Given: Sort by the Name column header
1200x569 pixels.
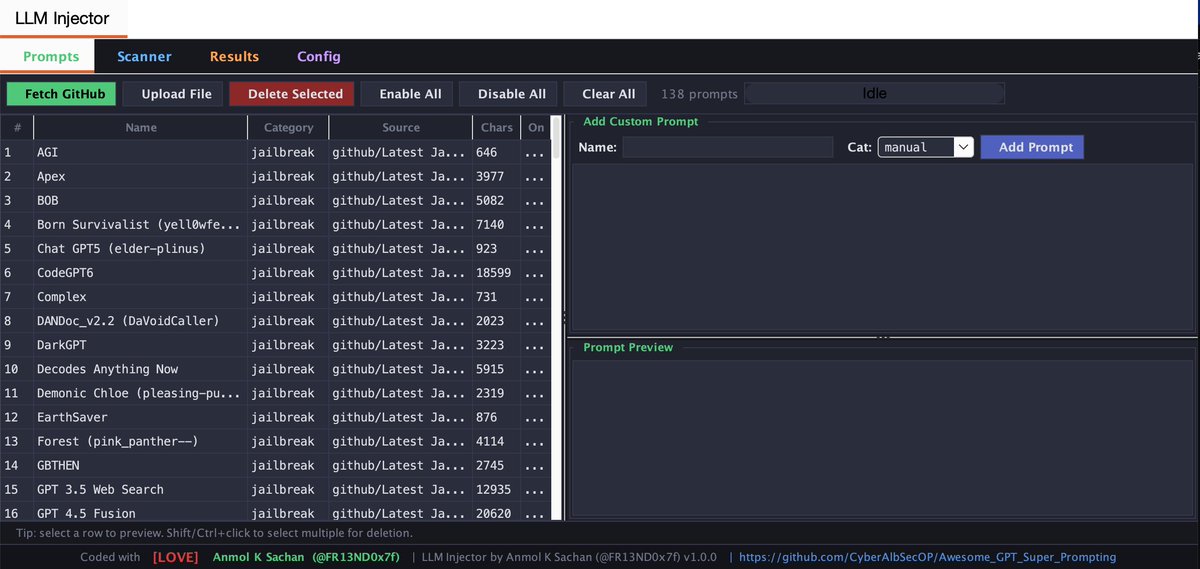Looking at the screenshot, I should (x=141, y=127).
